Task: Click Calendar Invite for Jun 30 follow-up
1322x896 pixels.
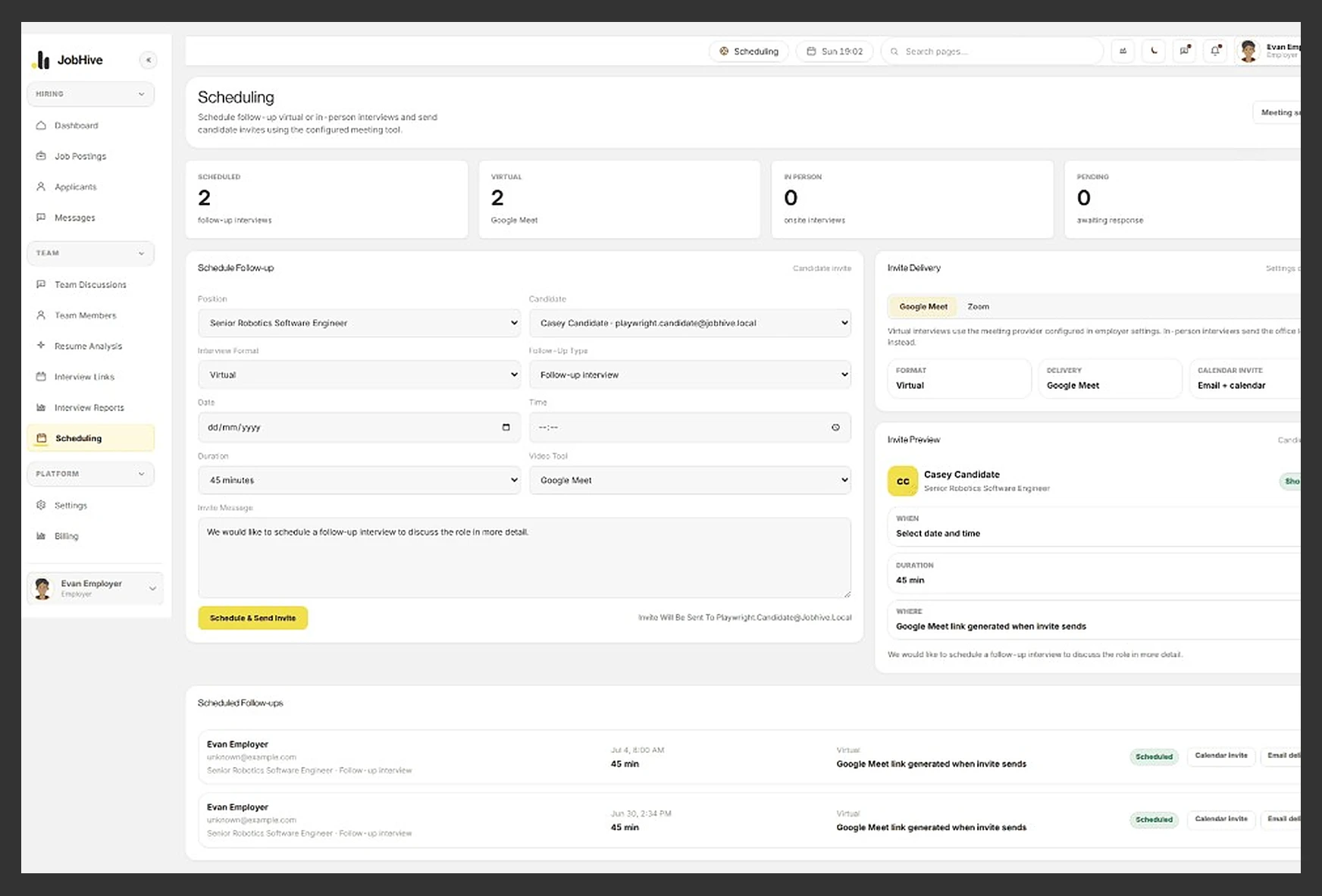Action: [x=1221, y=819]
